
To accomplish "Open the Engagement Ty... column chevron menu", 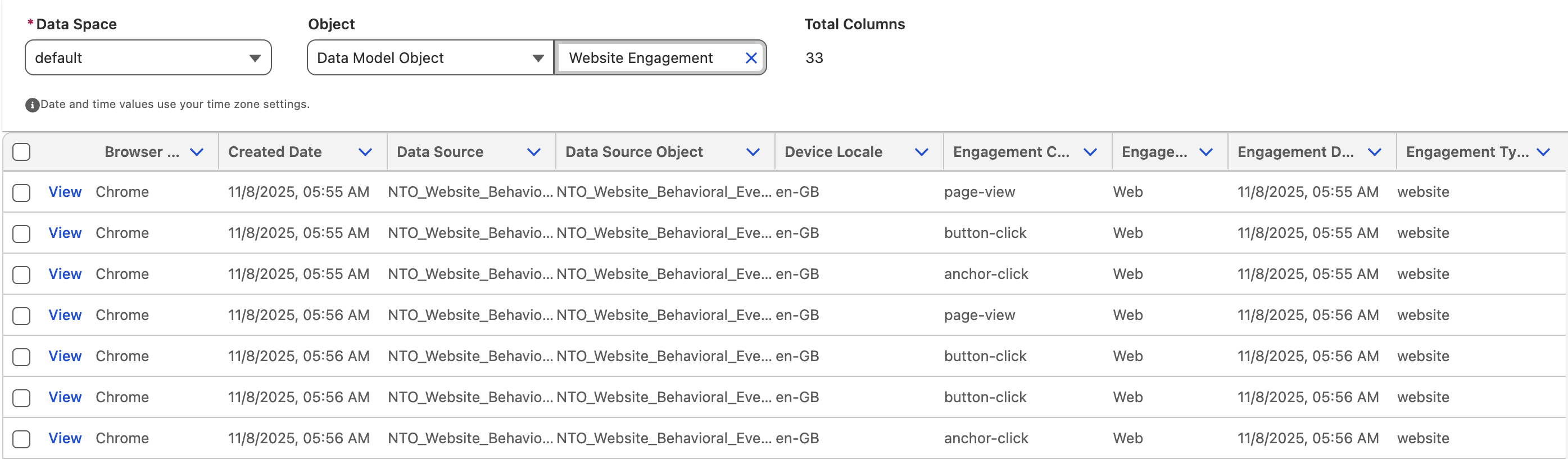I will [x=1543, y=152].
